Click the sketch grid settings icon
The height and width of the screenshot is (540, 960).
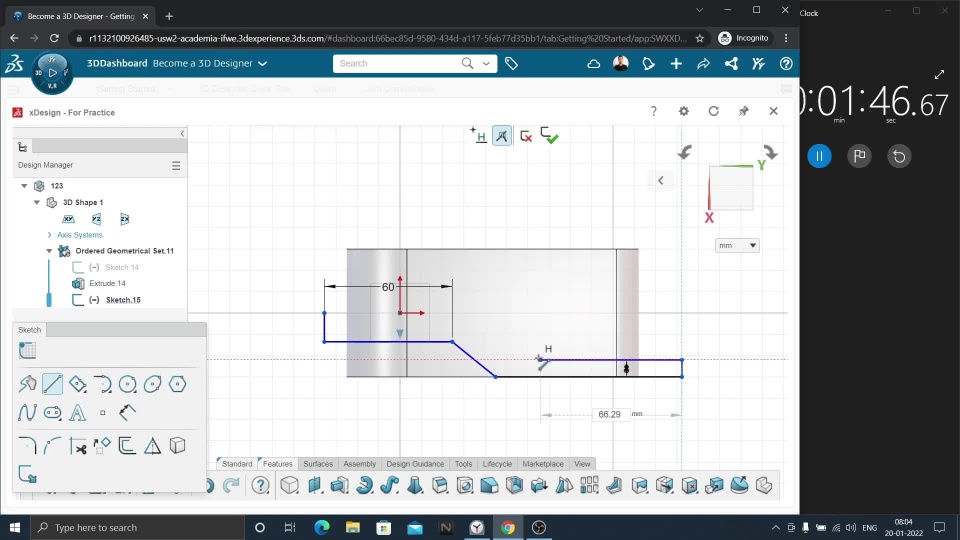pyautogui.click(x=28, y=350)
